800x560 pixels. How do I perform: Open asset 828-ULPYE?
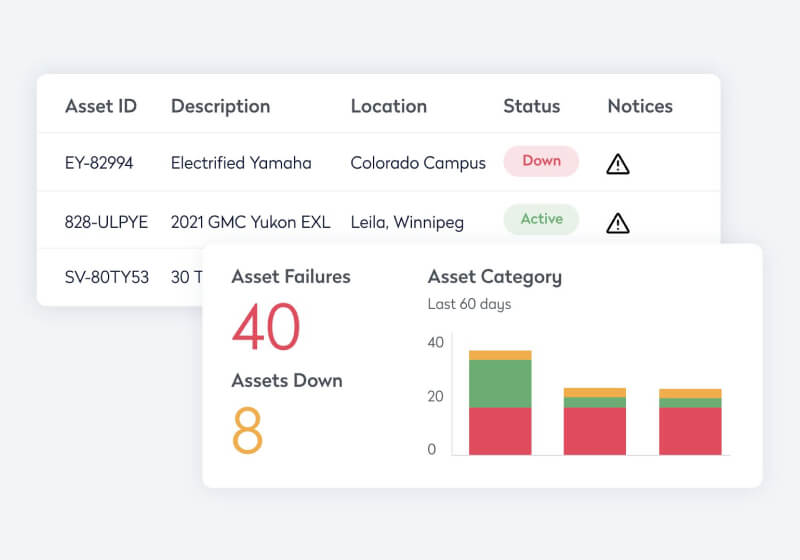[x=106, y=222]
